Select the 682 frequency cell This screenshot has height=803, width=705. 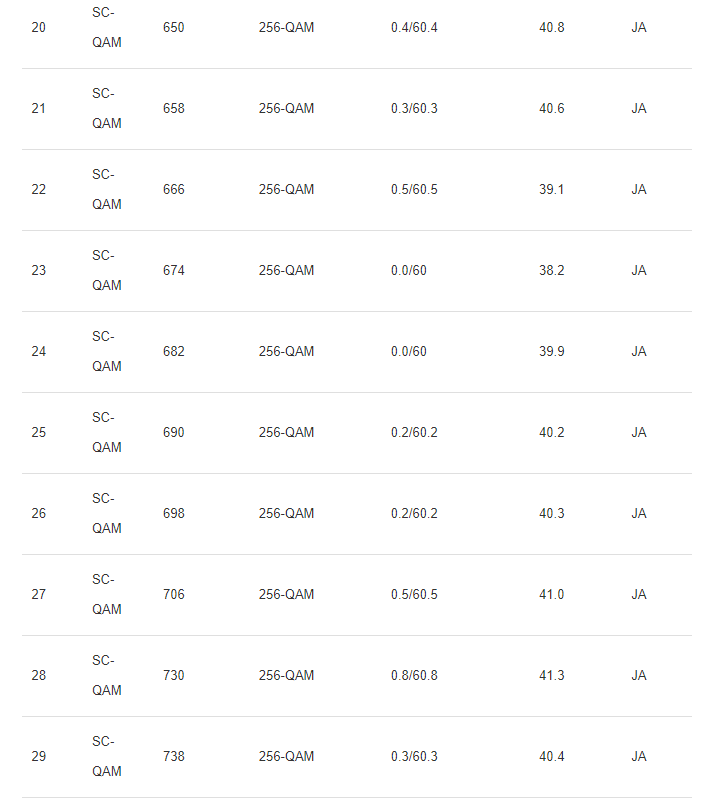pos(174,351)
